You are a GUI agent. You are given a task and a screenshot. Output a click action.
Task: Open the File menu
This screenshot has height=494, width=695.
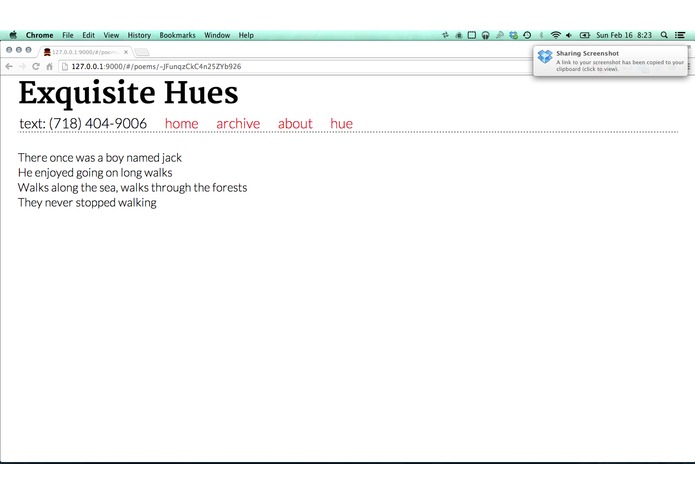point(68,35)
